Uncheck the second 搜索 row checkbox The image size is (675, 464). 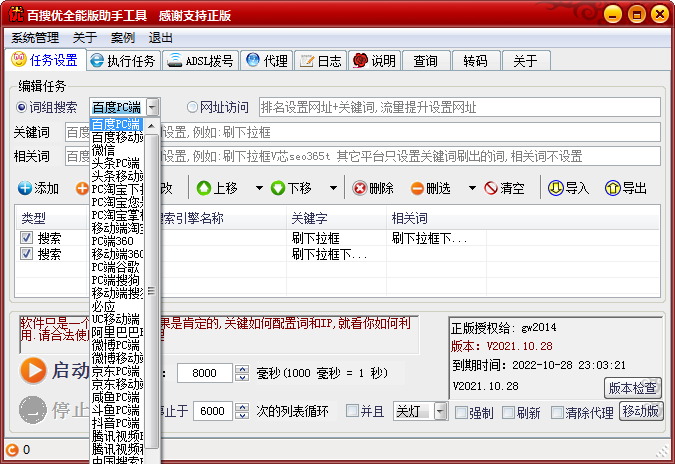click(26, 254)
